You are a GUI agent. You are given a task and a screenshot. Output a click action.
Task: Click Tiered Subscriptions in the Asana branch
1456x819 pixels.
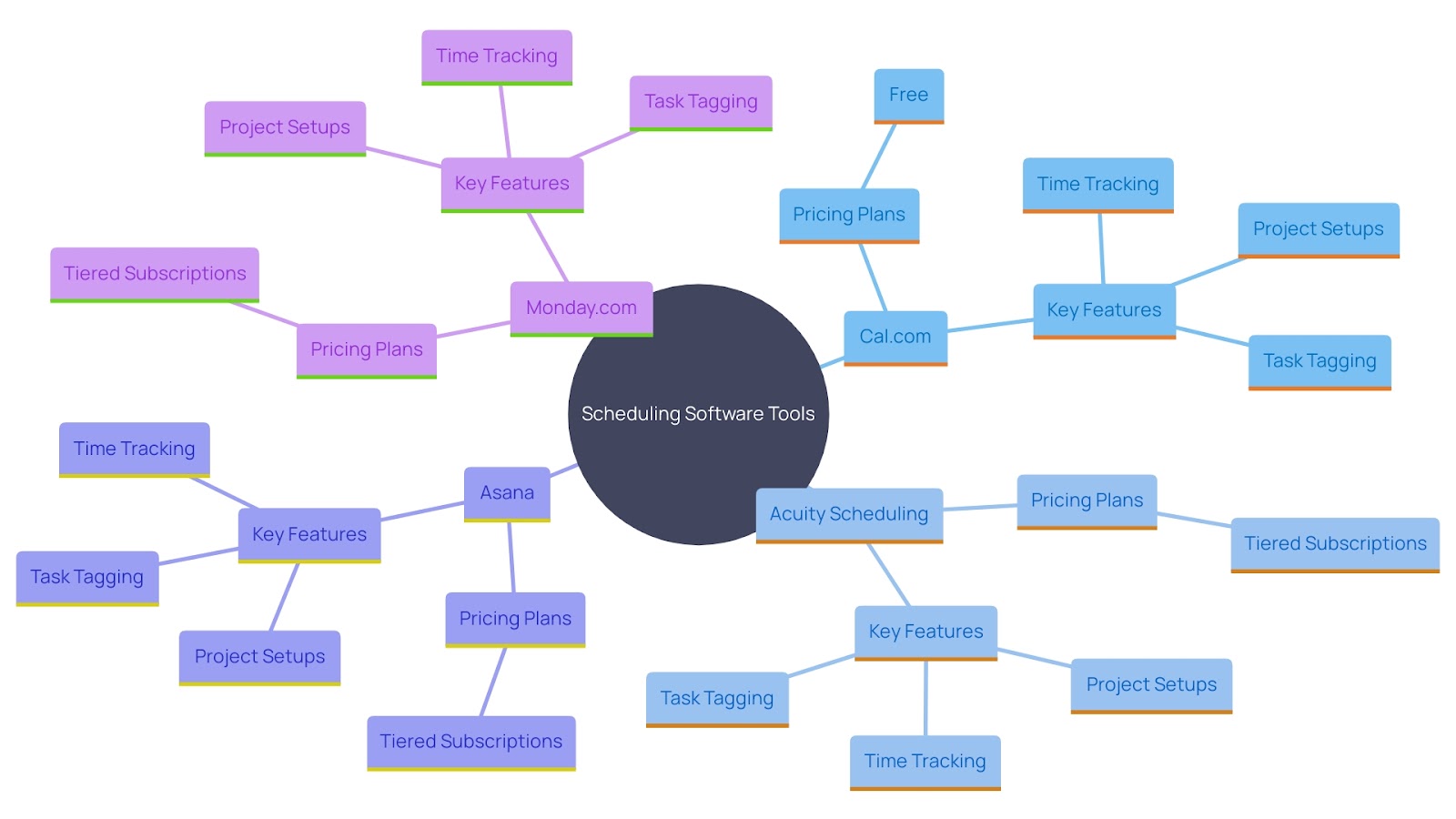[471, 743]
